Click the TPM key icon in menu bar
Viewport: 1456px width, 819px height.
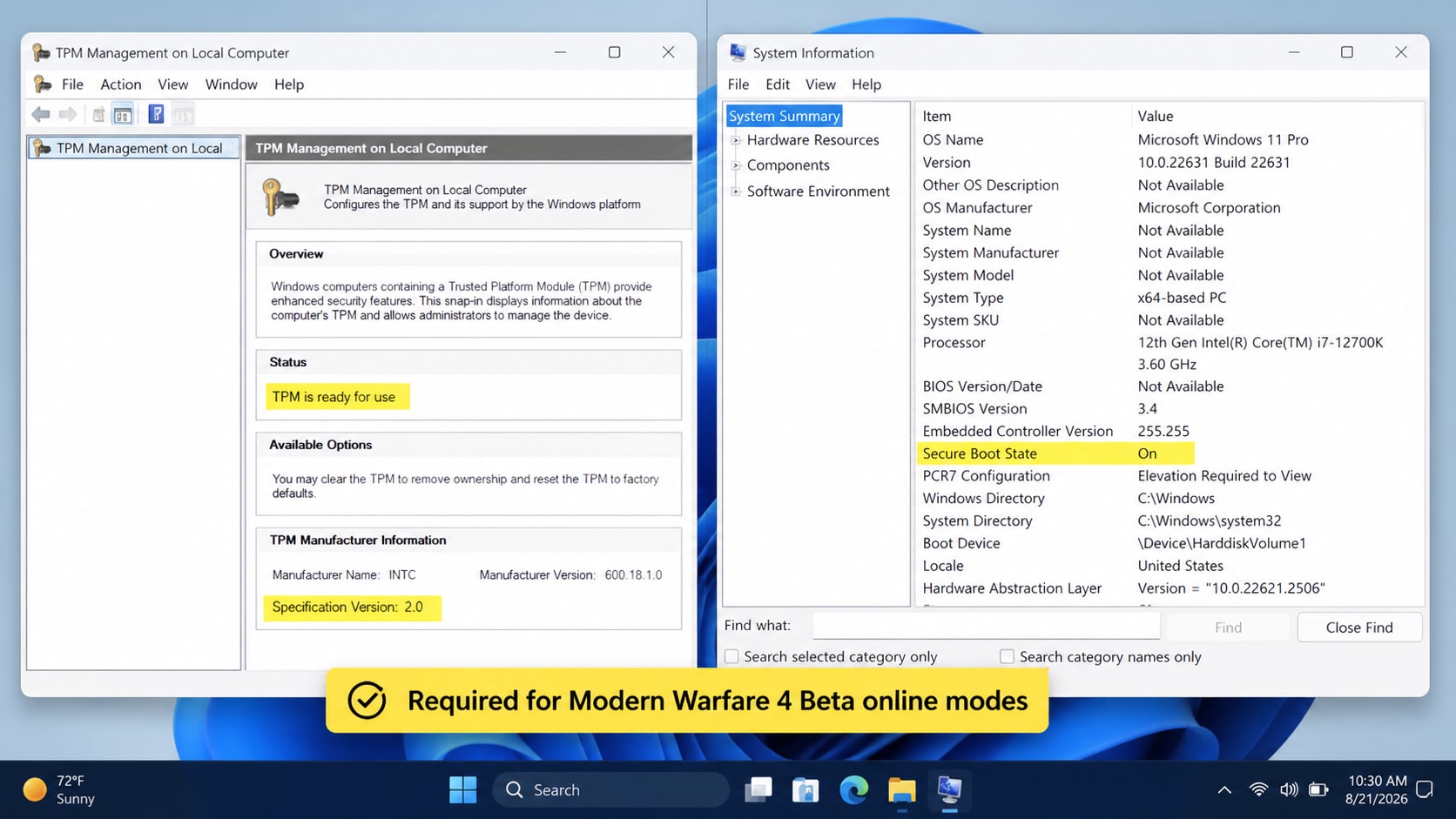(x=42, y=84)
